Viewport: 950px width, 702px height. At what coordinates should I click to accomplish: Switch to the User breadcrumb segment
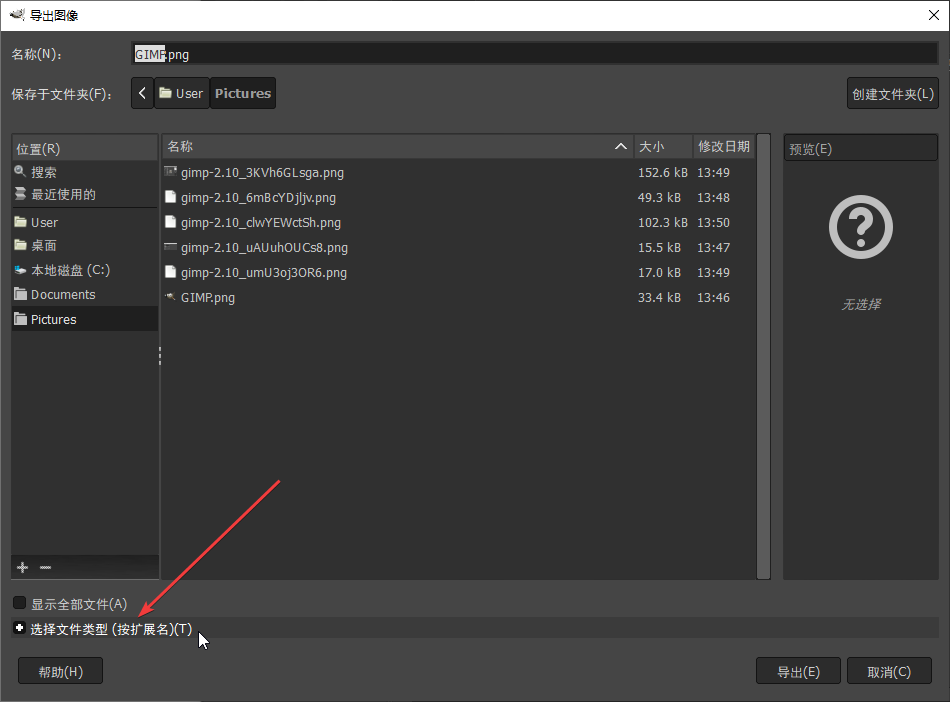[x=181, y=92]
